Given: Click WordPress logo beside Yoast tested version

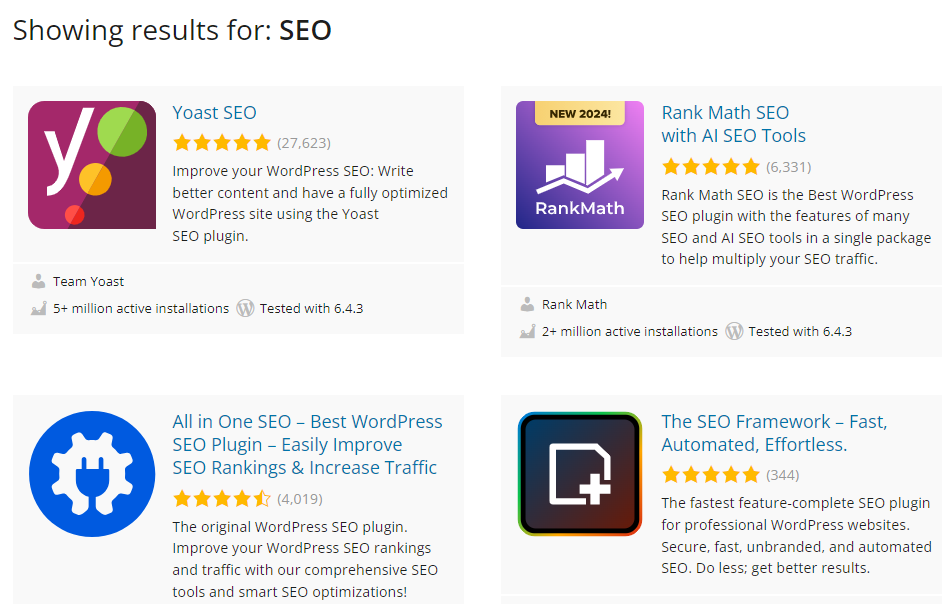Looking at the screenshot, I should 245,308.
